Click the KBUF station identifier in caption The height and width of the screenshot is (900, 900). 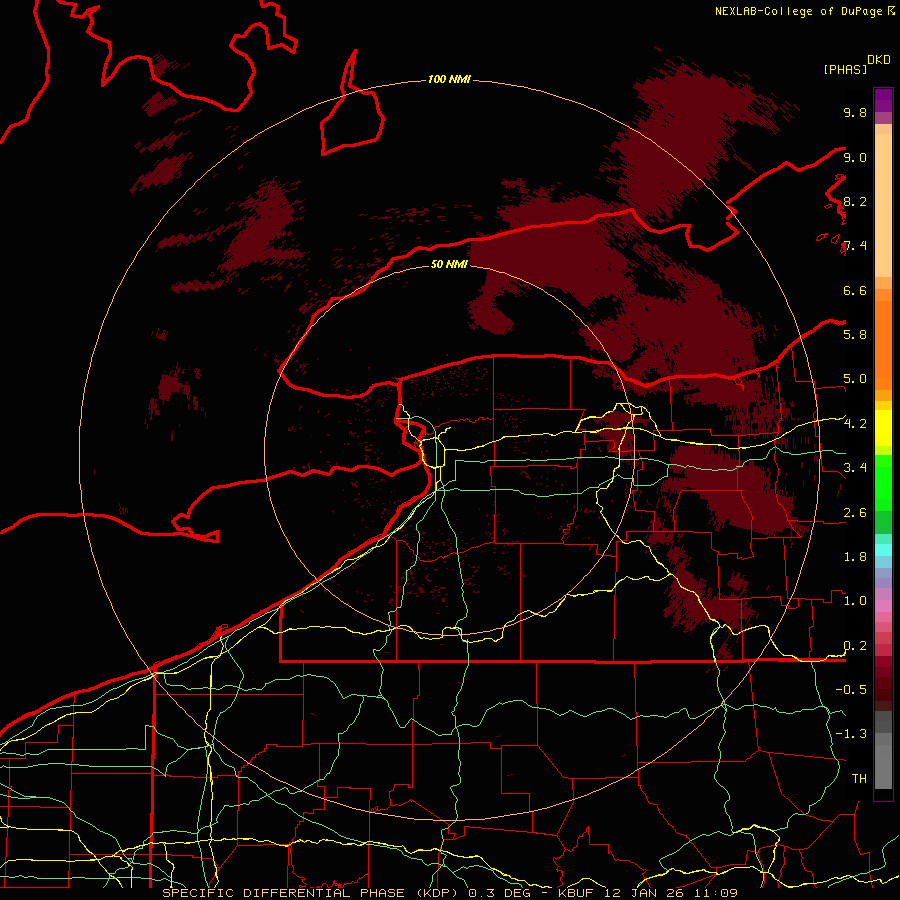tap(577, 893)
